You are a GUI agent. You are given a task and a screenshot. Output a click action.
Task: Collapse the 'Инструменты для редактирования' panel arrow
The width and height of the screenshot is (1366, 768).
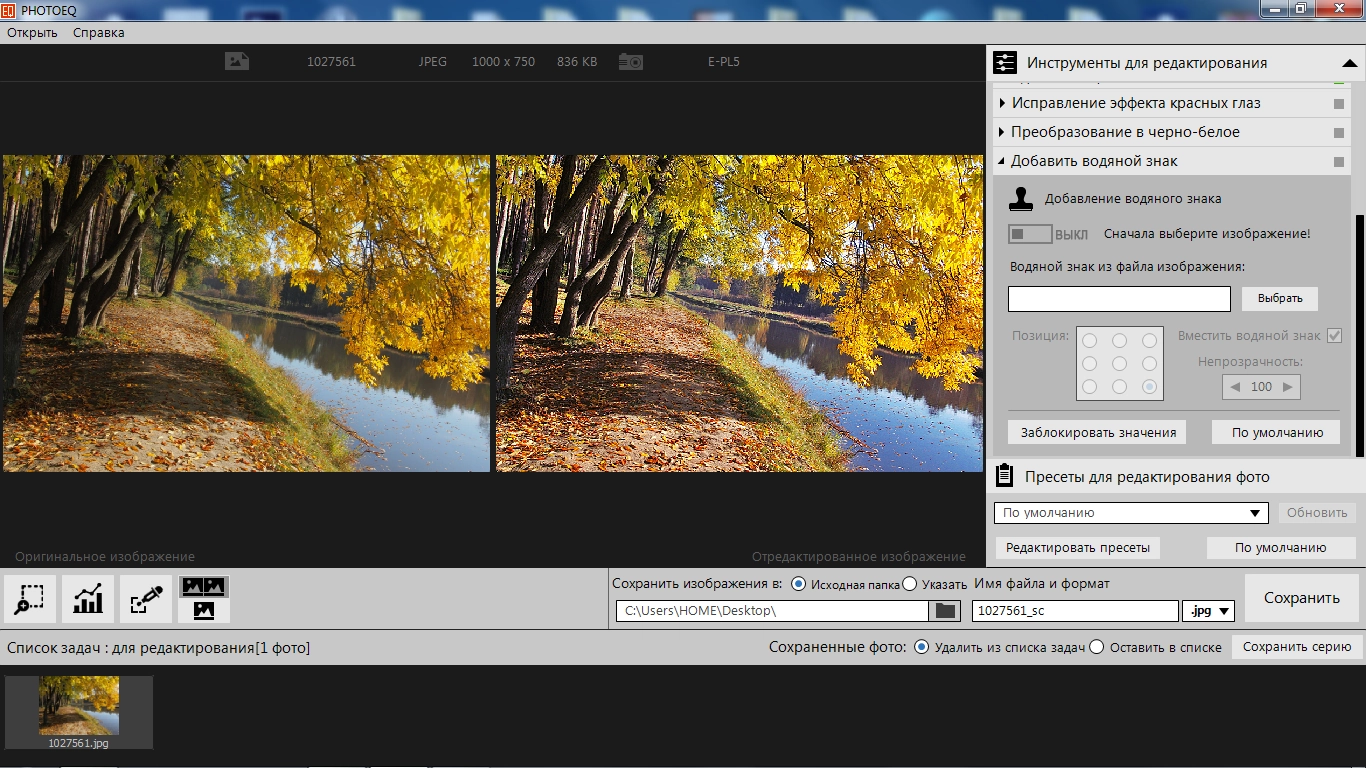(1349, 63)
